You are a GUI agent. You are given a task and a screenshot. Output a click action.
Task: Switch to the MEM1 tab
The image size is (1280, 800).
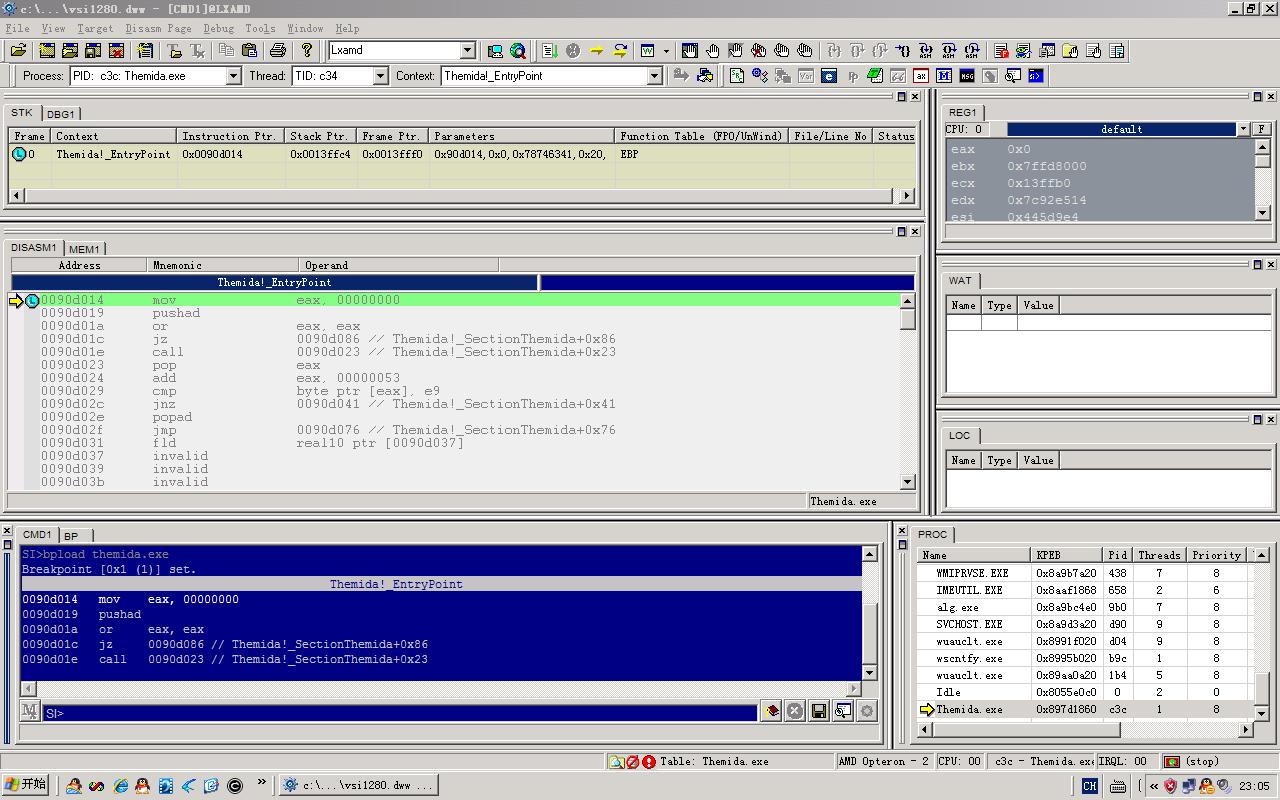click(84, 249)
